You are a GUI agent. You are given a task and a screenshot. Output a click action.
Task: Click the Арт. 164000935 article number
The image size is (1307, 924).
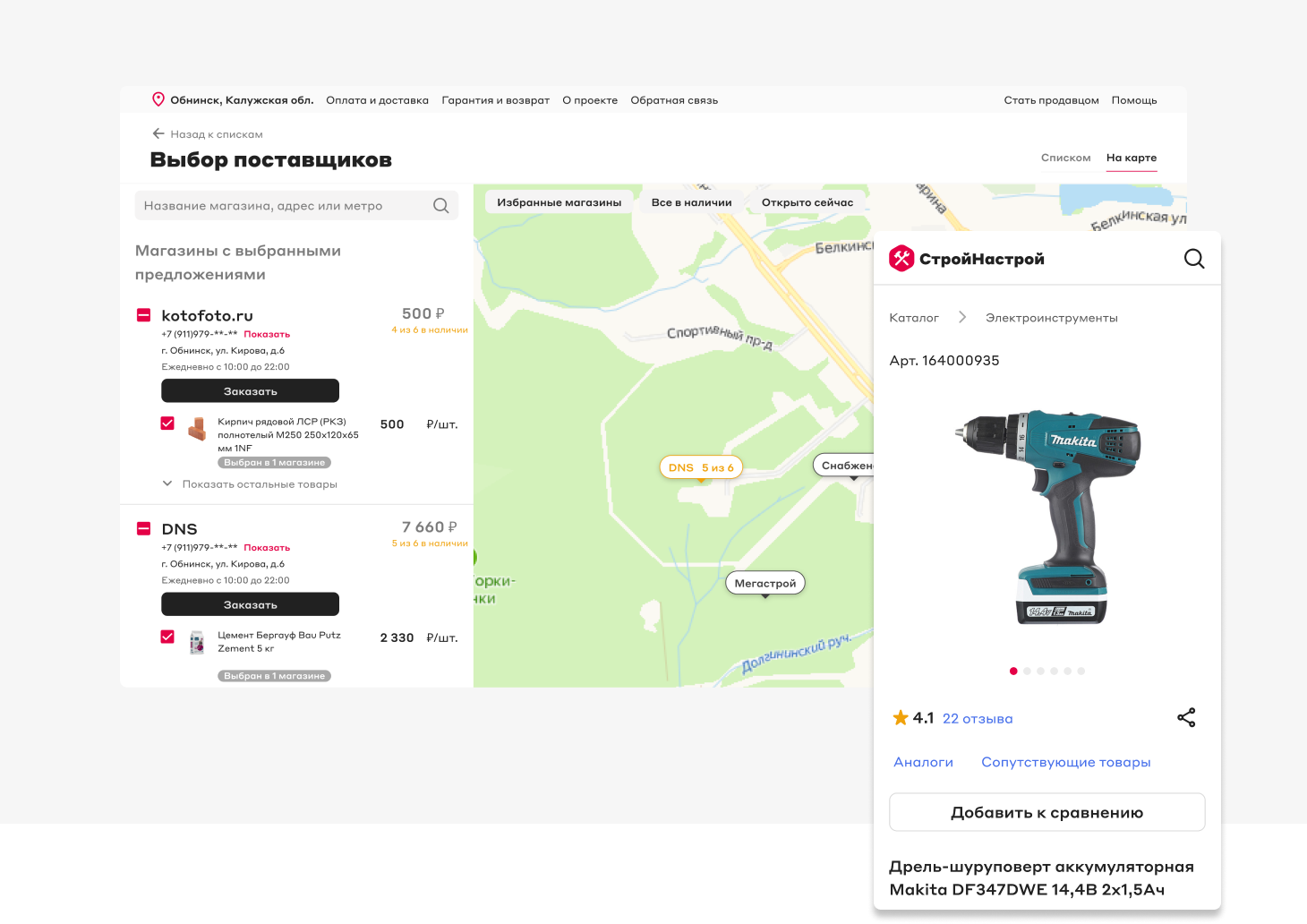tap(944, 360)
